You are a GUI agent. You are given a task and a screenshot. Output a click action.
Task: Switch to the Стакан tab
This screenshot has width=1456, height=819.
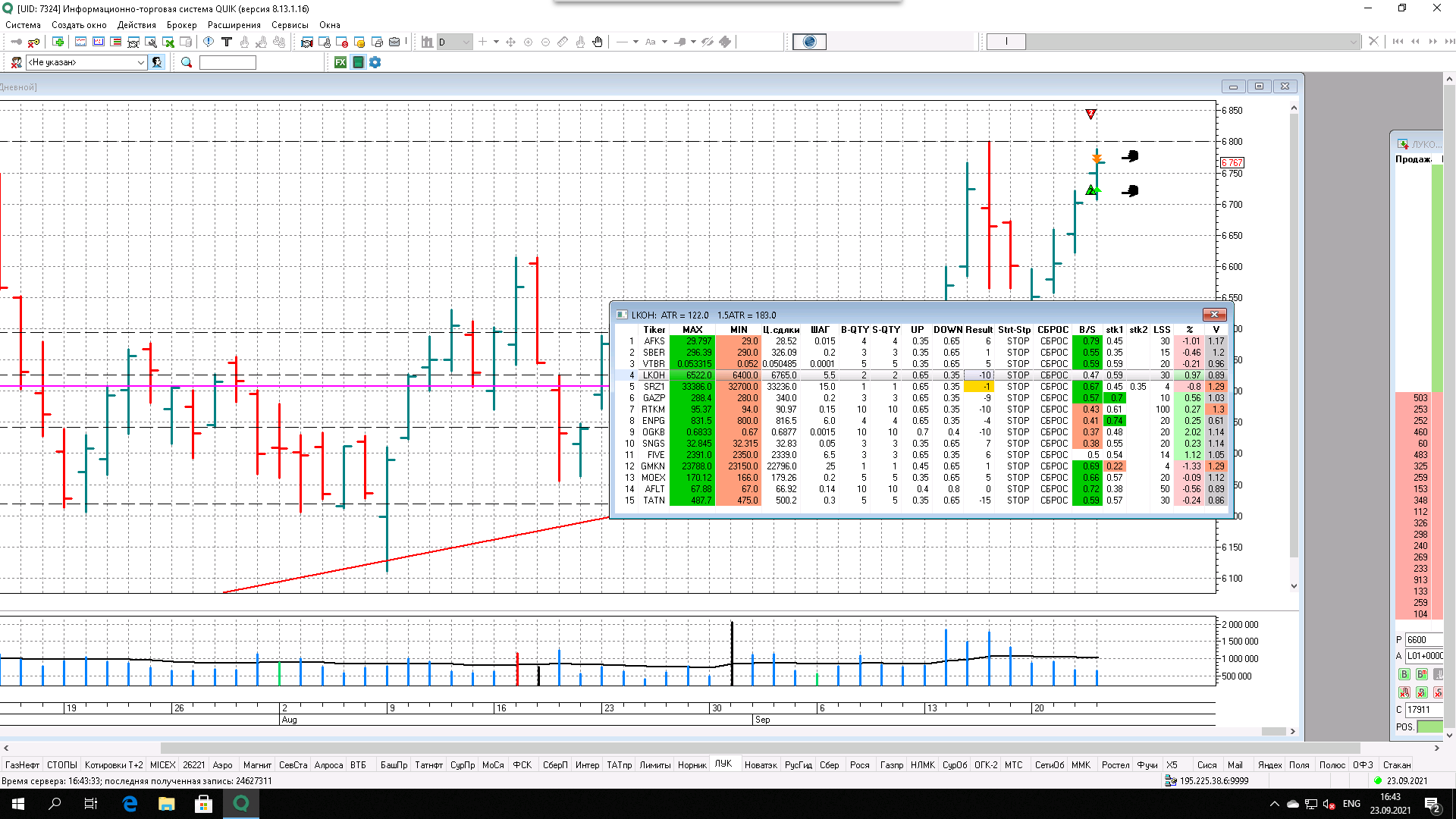1396,764
